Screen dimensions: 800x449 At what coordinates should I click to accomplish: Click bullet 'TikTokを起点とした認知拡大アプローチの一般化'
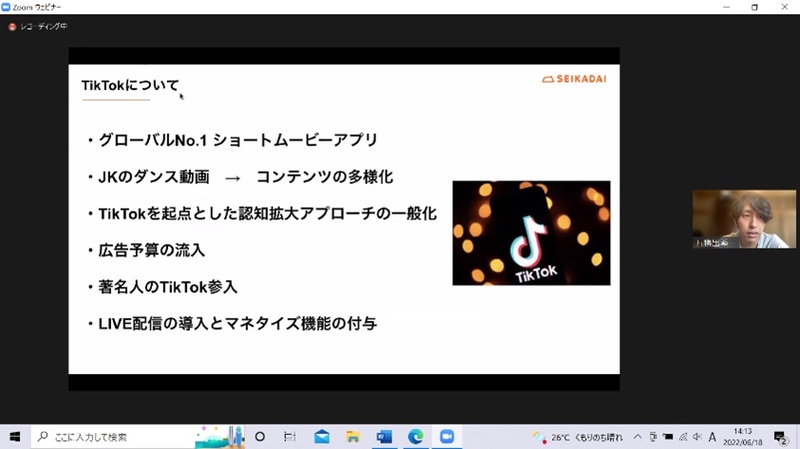[267, 213]
